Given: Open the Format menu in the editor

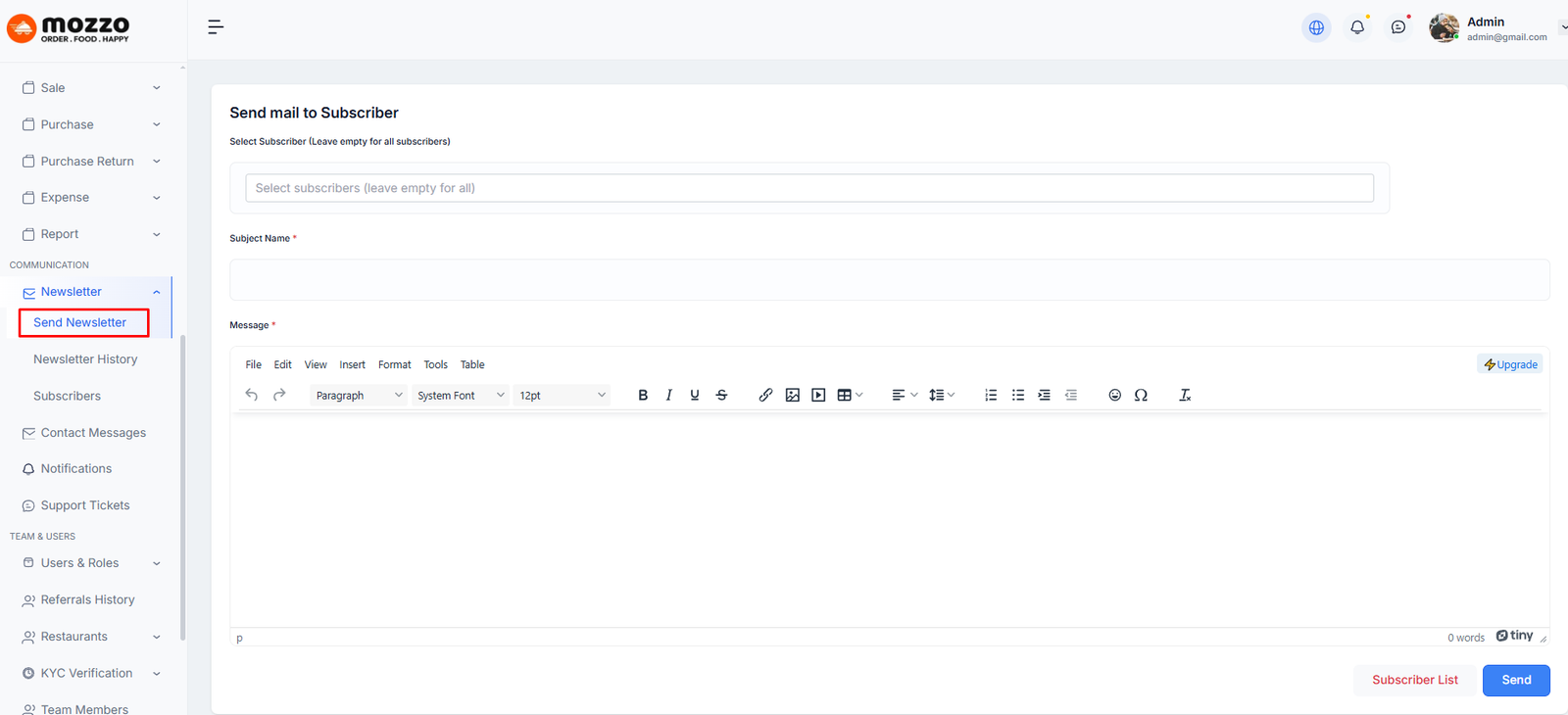Looking at the screenshot, I should pos(395,364).
